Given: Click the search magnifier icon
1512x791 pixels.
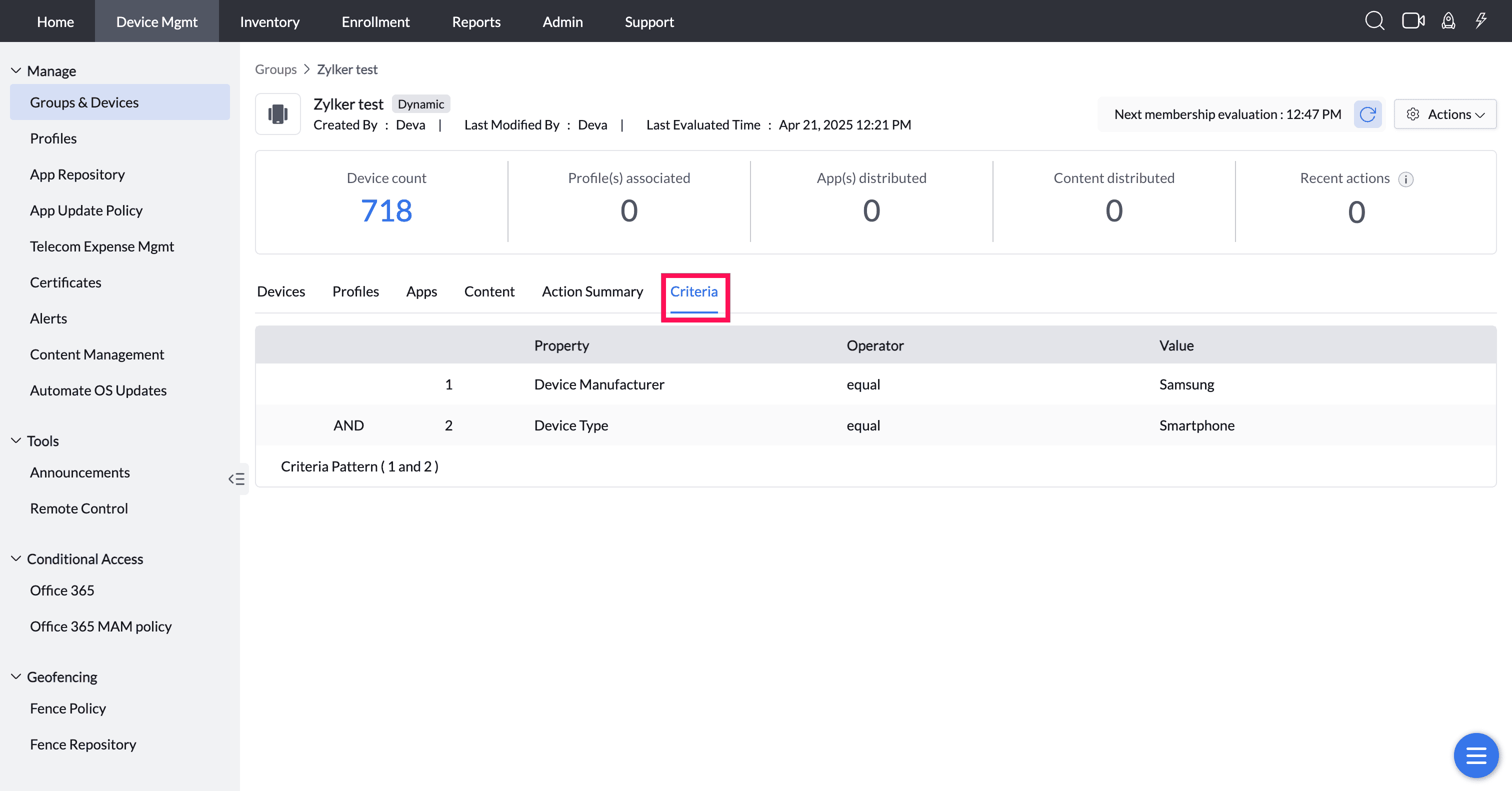Looking at the screenshot, I should point(1374,21).
